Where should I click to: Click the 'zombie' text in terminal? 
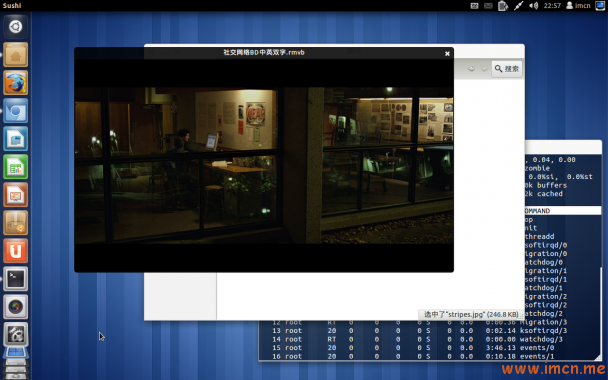click(x=537, y=168)
